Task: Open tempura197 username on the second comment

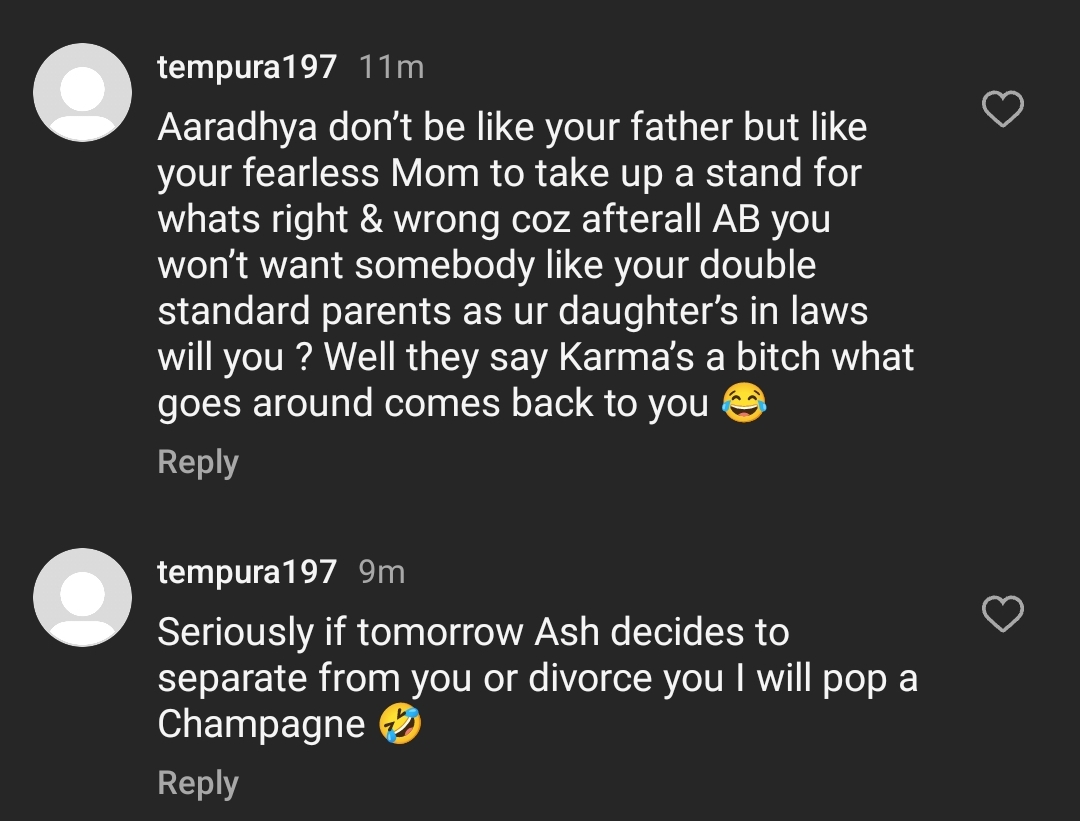Action: [x=247, y=572]
